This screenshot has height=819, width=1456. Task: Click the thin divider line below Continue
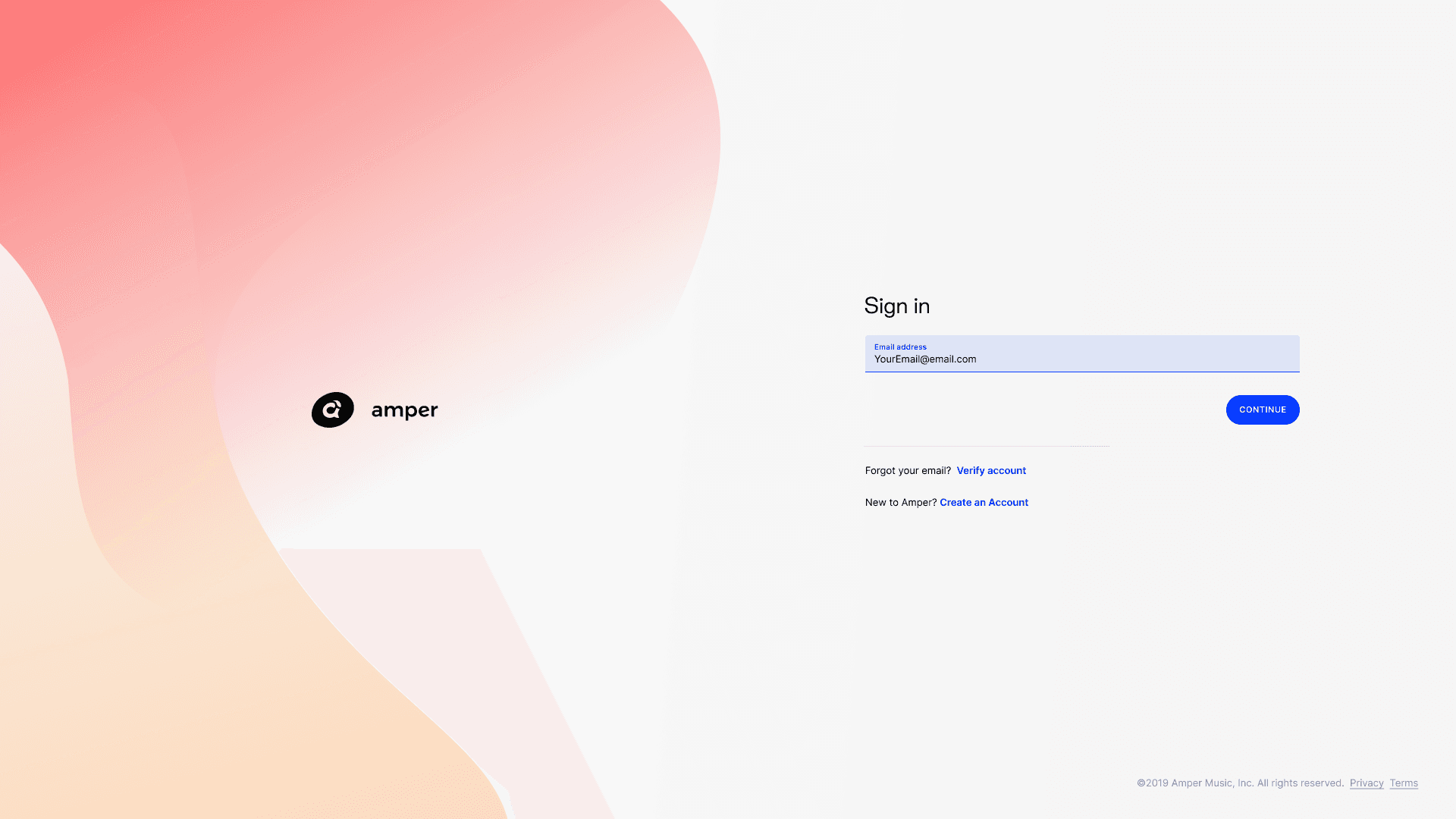[x=986, y=446]
